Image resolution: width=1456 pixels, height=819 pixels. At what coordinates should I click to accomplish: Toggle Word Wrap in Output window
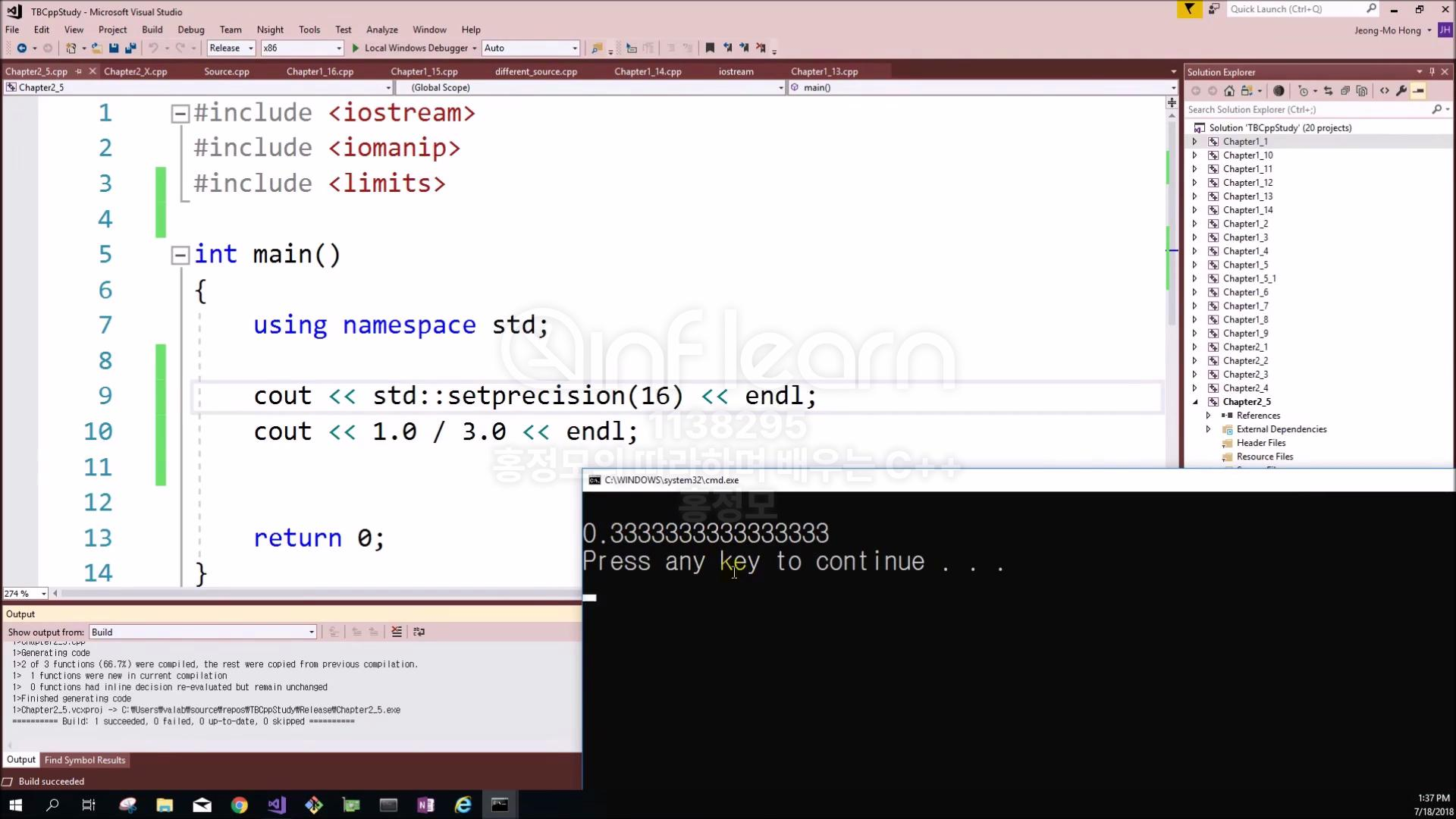(419, 632)
